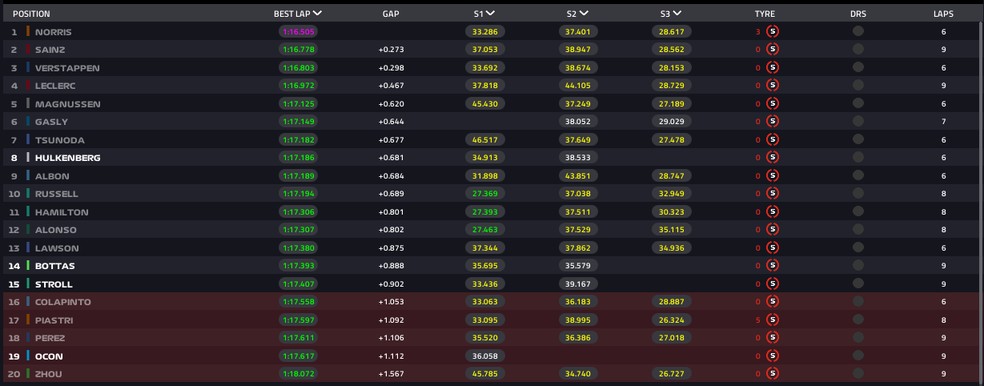Click Zhou's DRS indicator dot
The width and height of the screenshot is (984, 386).
click(x=858, y=374)
